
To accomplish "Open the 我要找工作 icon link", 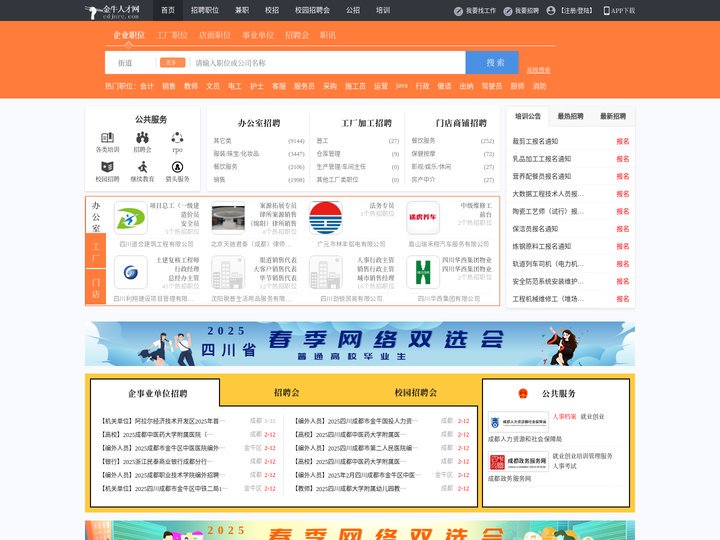I will pos(458,11).
